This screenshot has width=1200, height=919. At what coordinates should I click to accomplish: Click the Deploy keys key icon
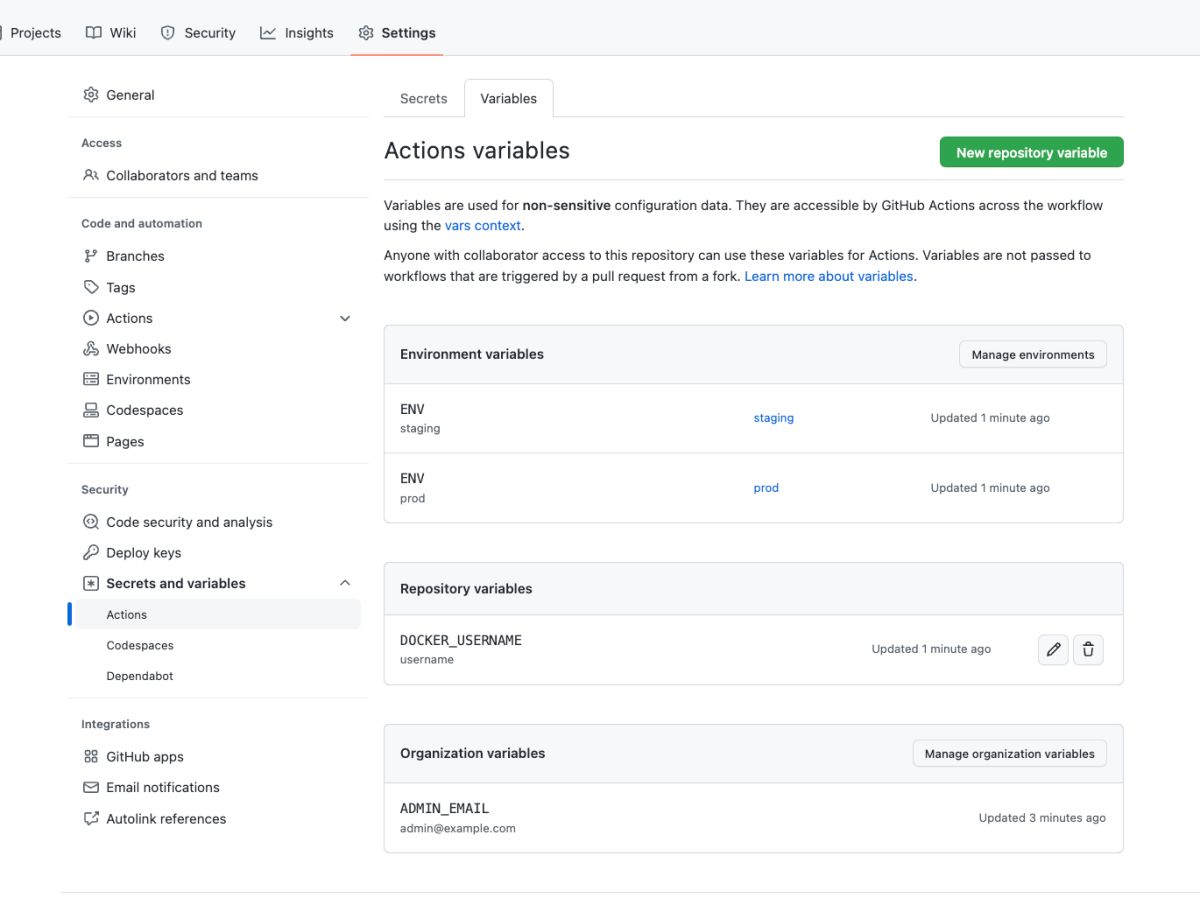tap(91, 553)
